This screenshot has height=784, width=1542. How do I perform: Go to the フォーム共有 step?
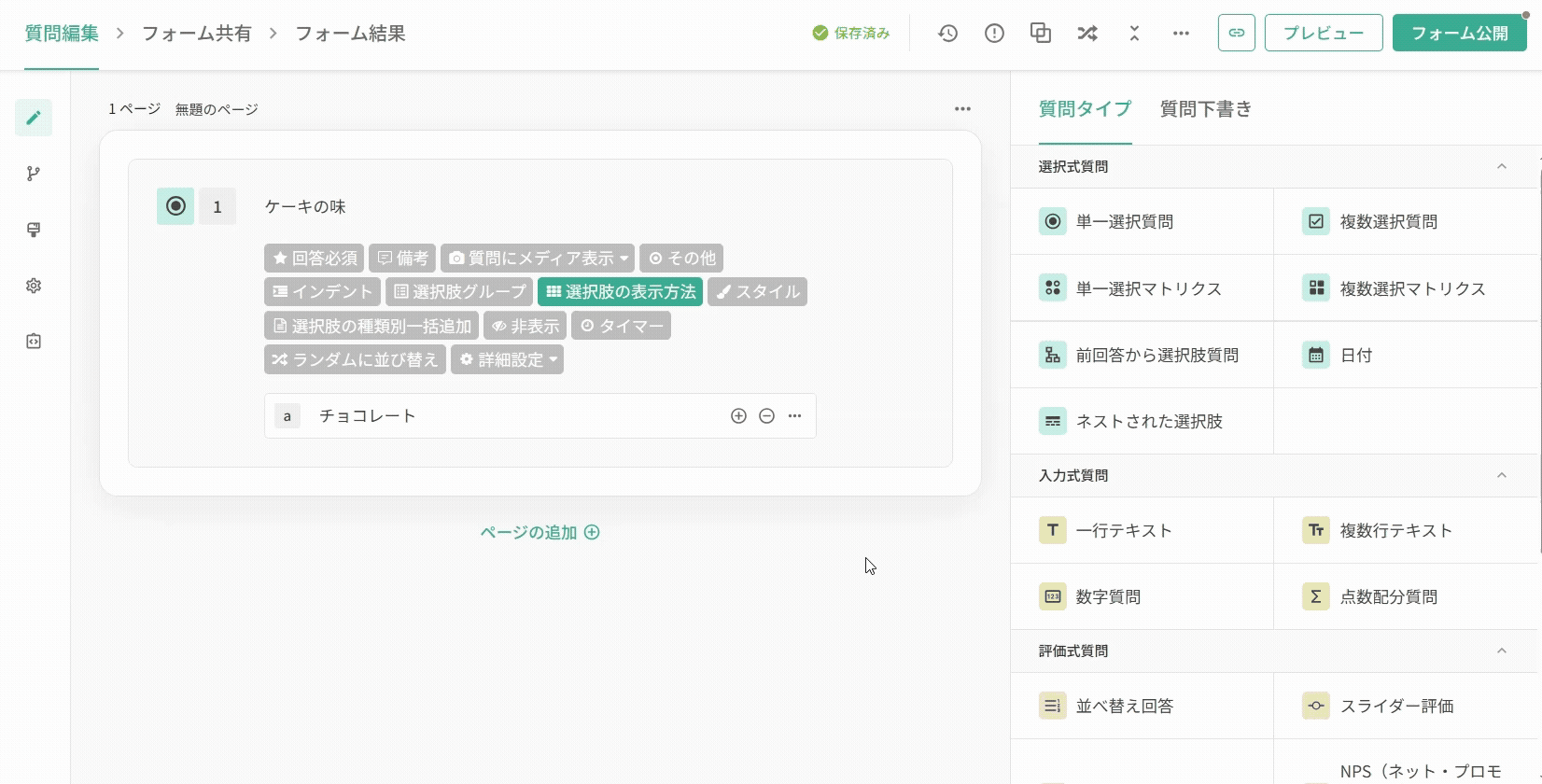[196, 34]
